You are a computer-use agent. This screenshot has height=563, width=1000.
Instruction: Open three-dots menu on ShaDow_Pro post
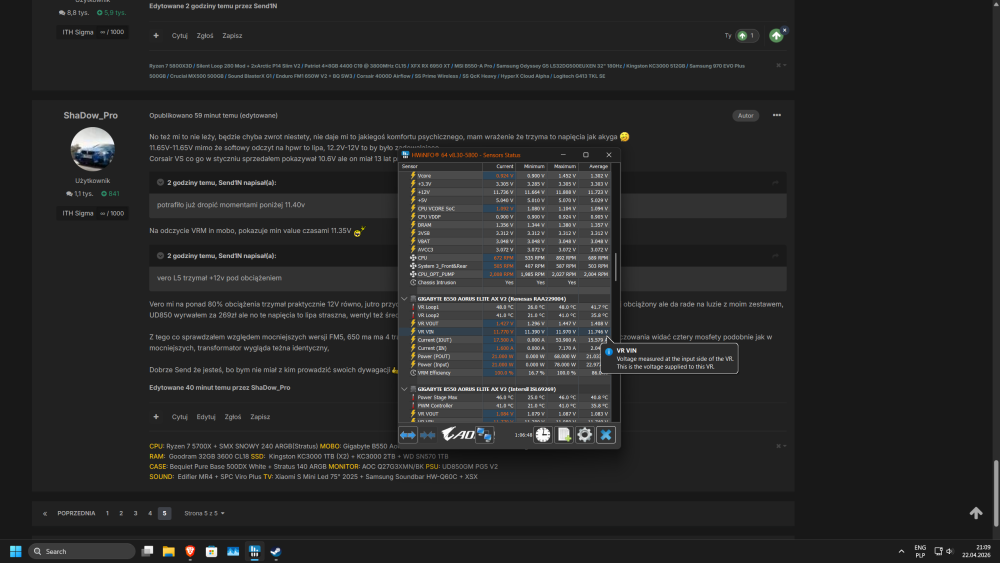777,115
